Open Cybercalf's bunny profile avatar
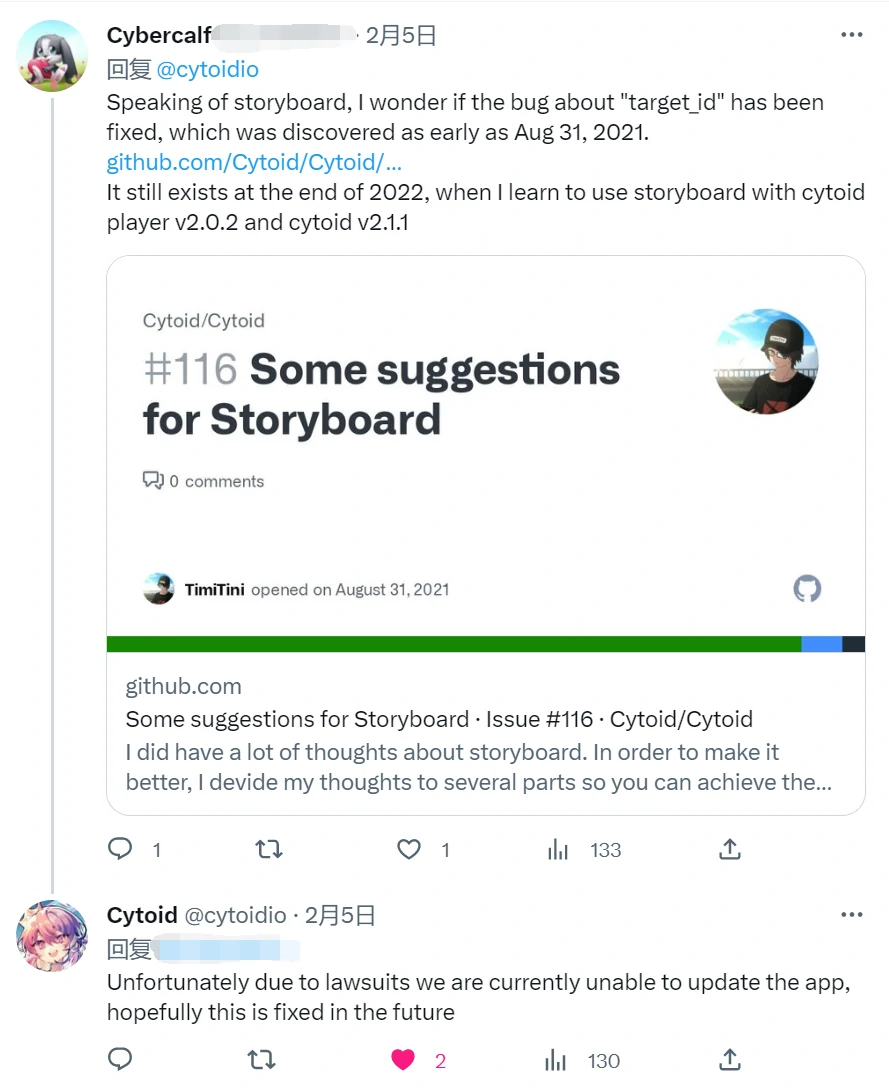 click(x=53, y=56)
